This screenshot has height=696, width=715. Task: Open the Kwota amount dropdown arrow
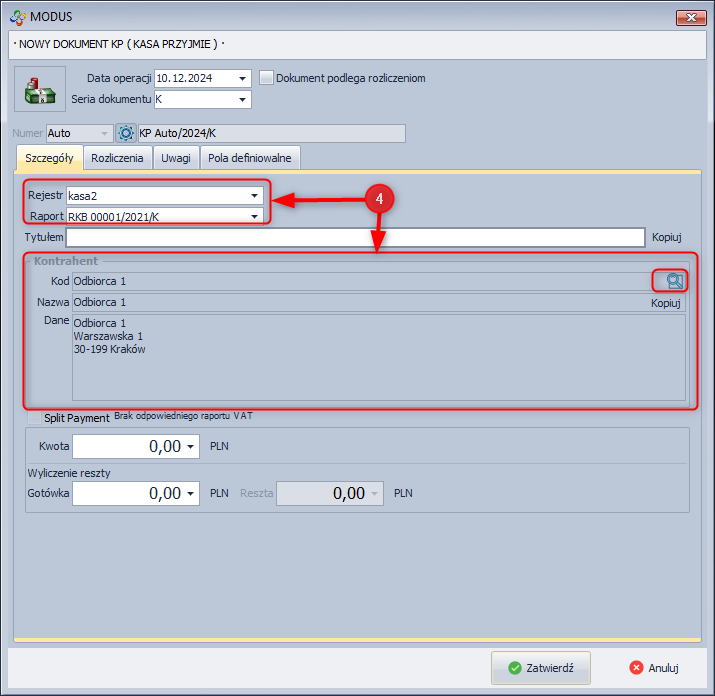191,446
